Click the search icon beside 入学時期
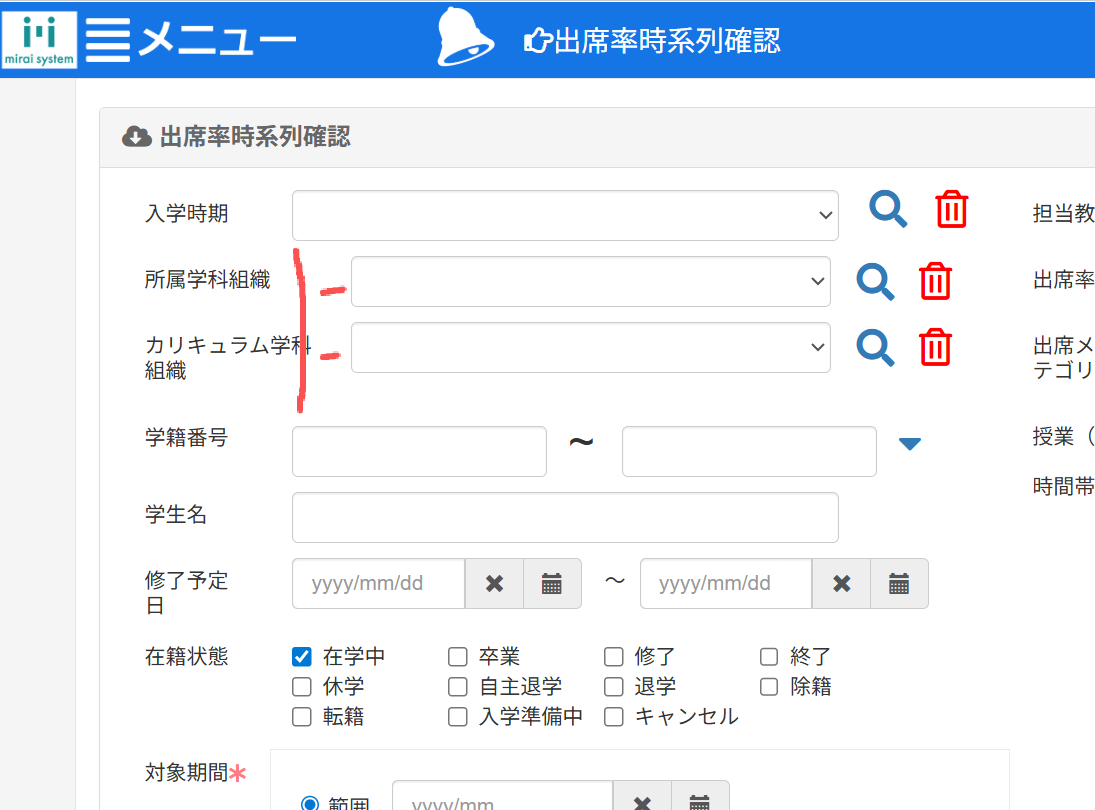Image resolution: width=1095 pixels, height=810 pixels. pos(887,210)
